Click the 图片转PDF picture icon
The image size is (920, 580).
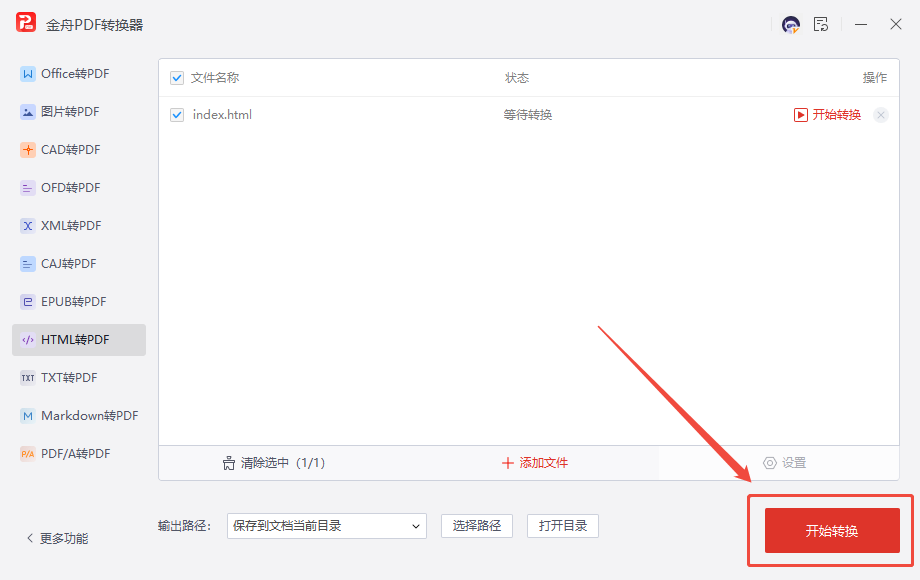[x=28, y=112]
